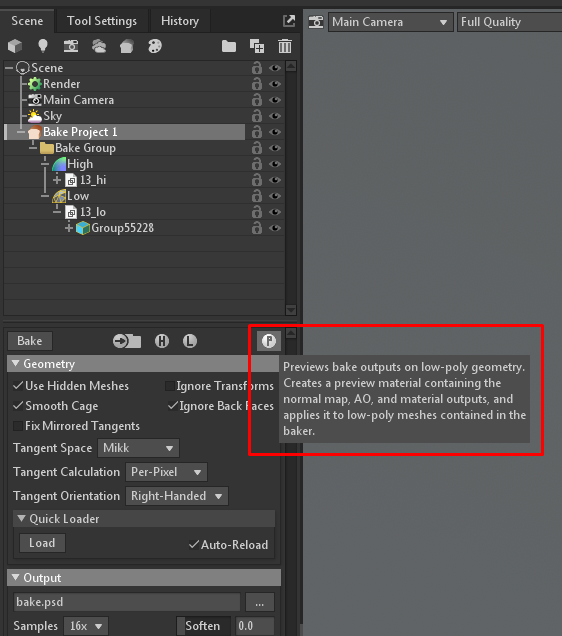Toggle low-poly display with L icon
Viewport: 562px width, 636px height.
190,341
